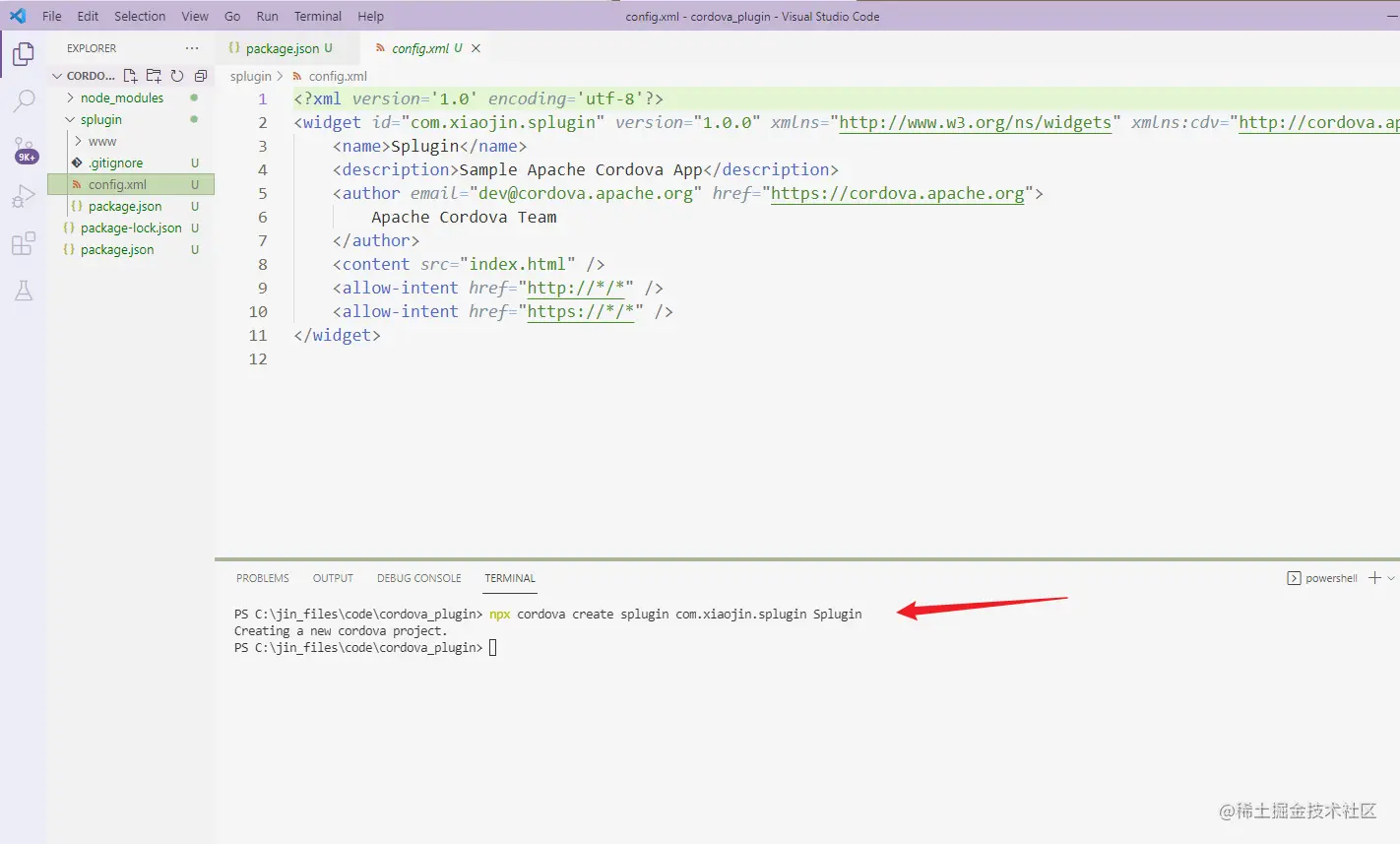The width and height of the screenshot is (1400, 844).
Task: Click the 'Apache Cordova Team' code line
Action: pyautogui.click(x=464, y=217)
